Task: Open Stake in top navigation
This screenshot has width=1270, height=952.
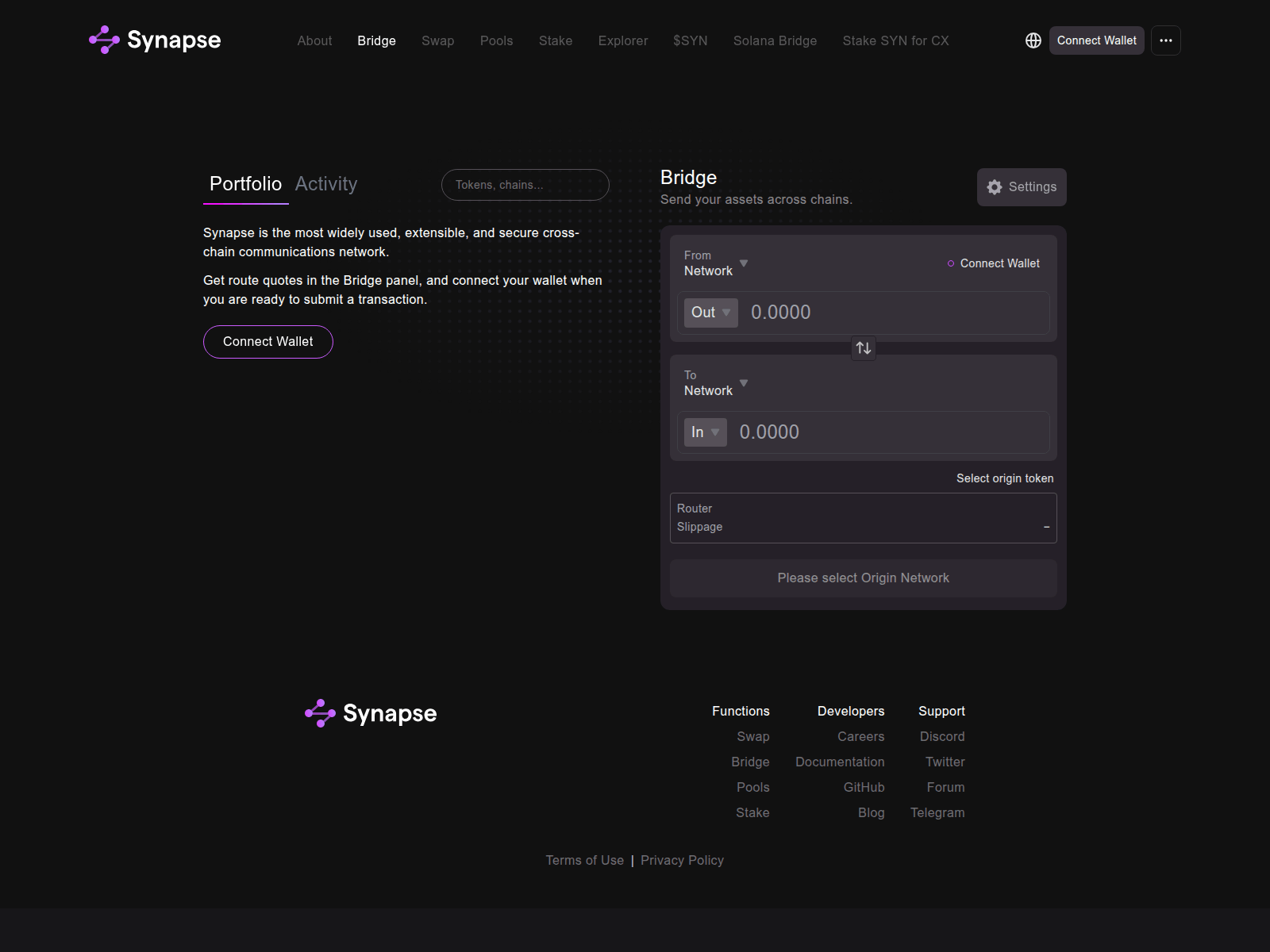Action: 556,40
